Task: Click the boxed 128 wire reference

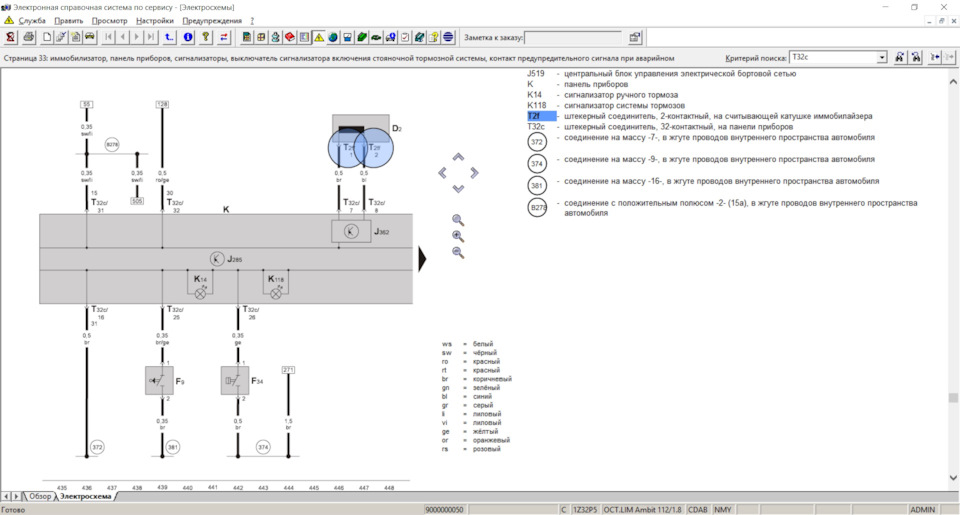Action: click(162, 105)
